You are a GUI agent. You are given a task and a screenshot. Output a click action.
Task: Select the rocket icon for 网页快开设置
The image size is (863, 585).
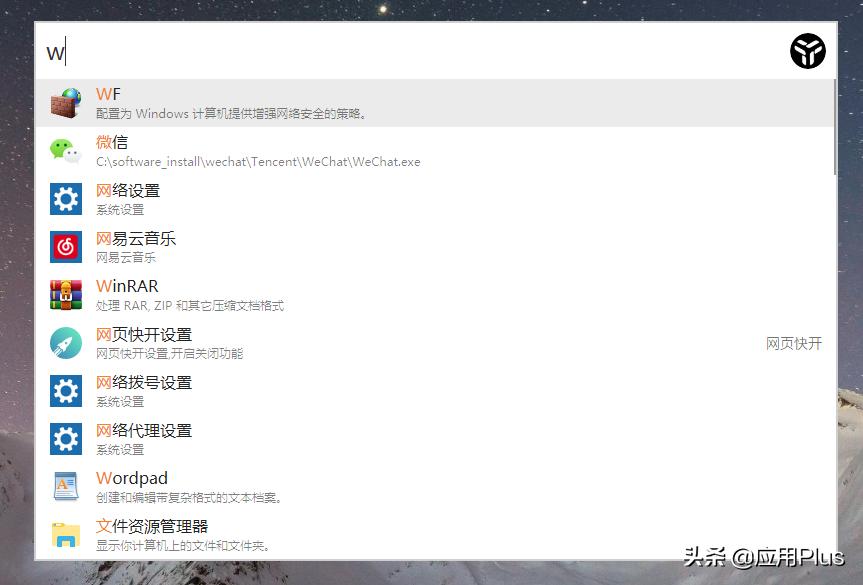pyautogui.click(x=65, y=342)
